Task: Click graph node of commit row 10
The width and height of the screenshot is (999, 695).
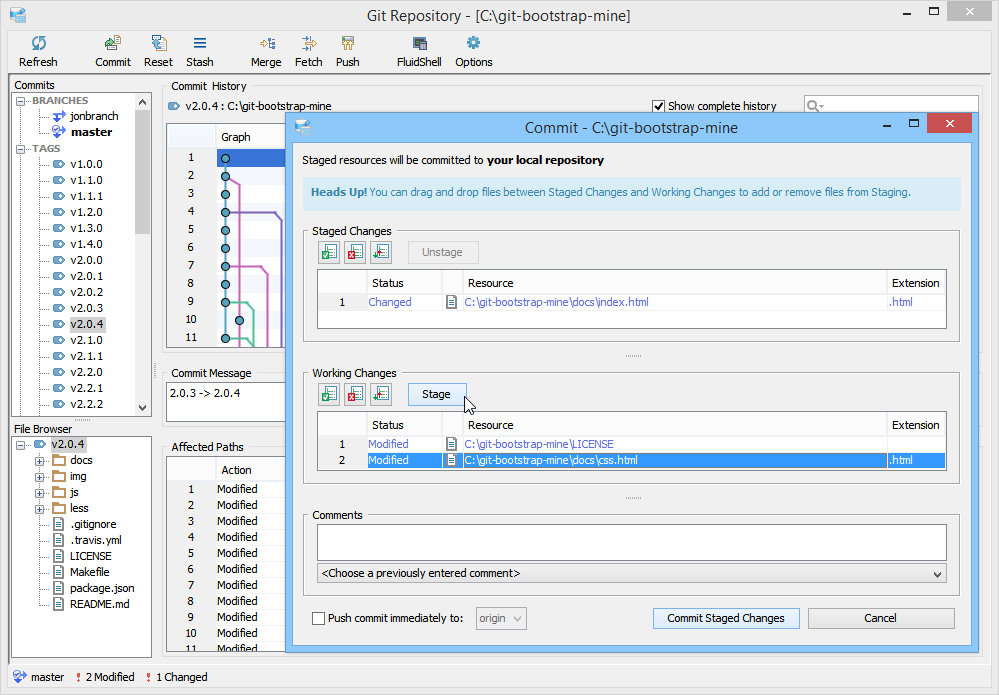Action: [x=240, y=320]
